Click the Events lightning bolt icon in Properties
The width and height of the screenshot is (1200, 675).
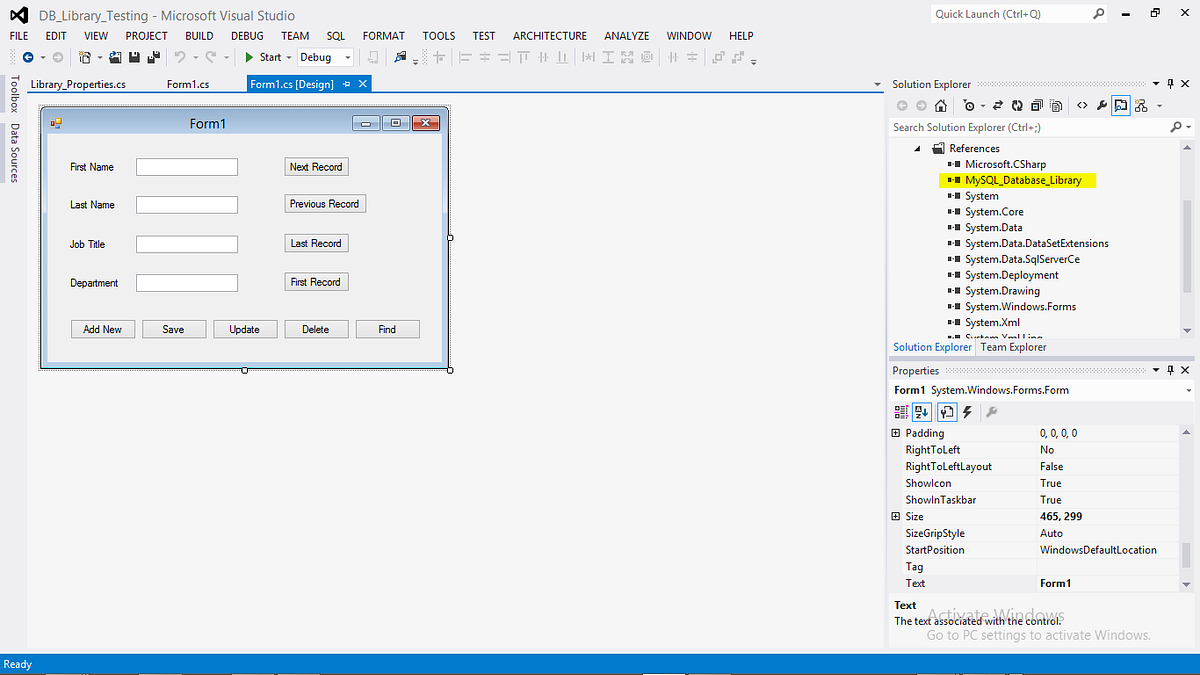967,411
